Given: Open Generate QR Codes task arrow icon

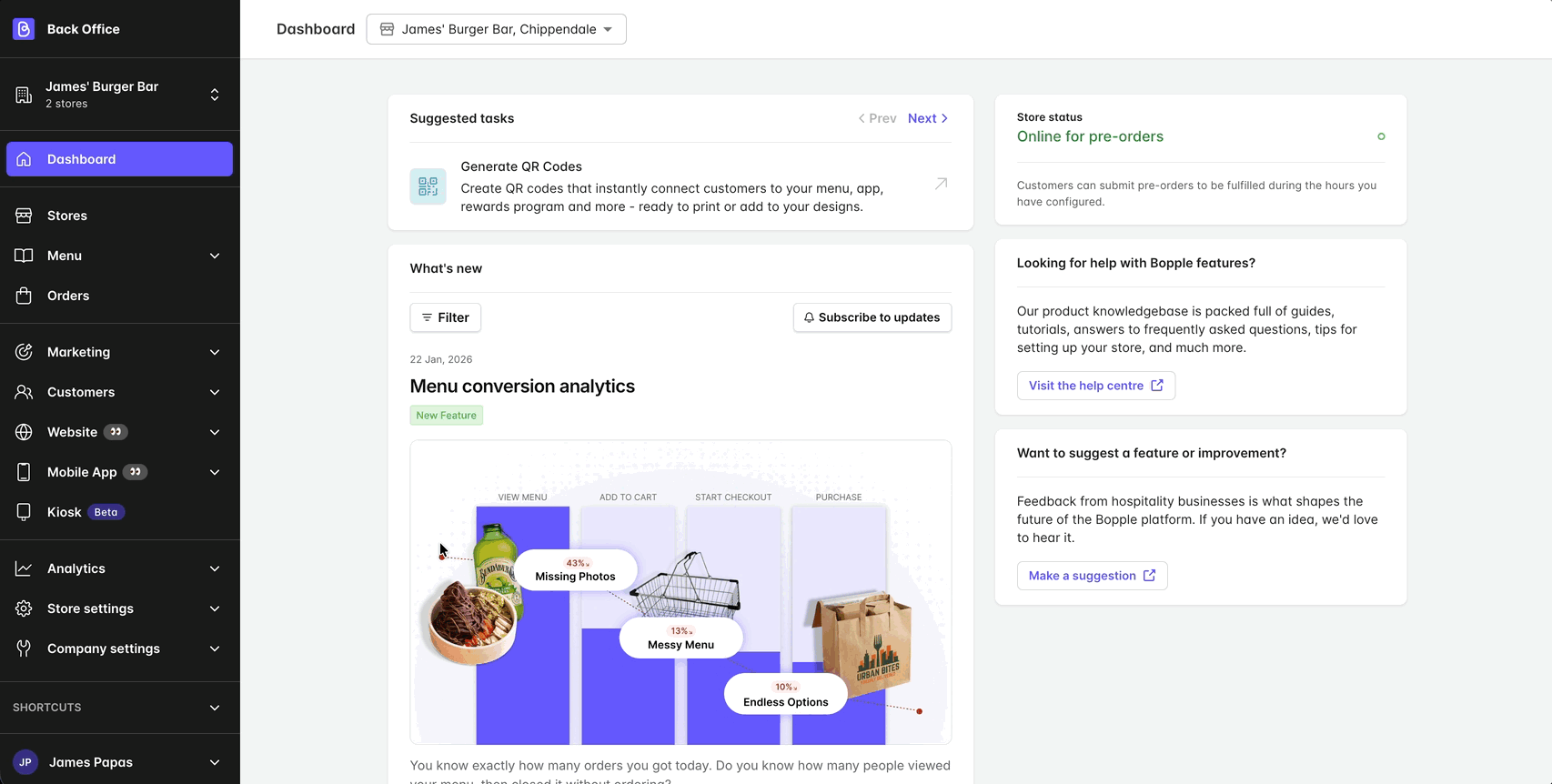Looking at the screenshot, I should point(941,184).
